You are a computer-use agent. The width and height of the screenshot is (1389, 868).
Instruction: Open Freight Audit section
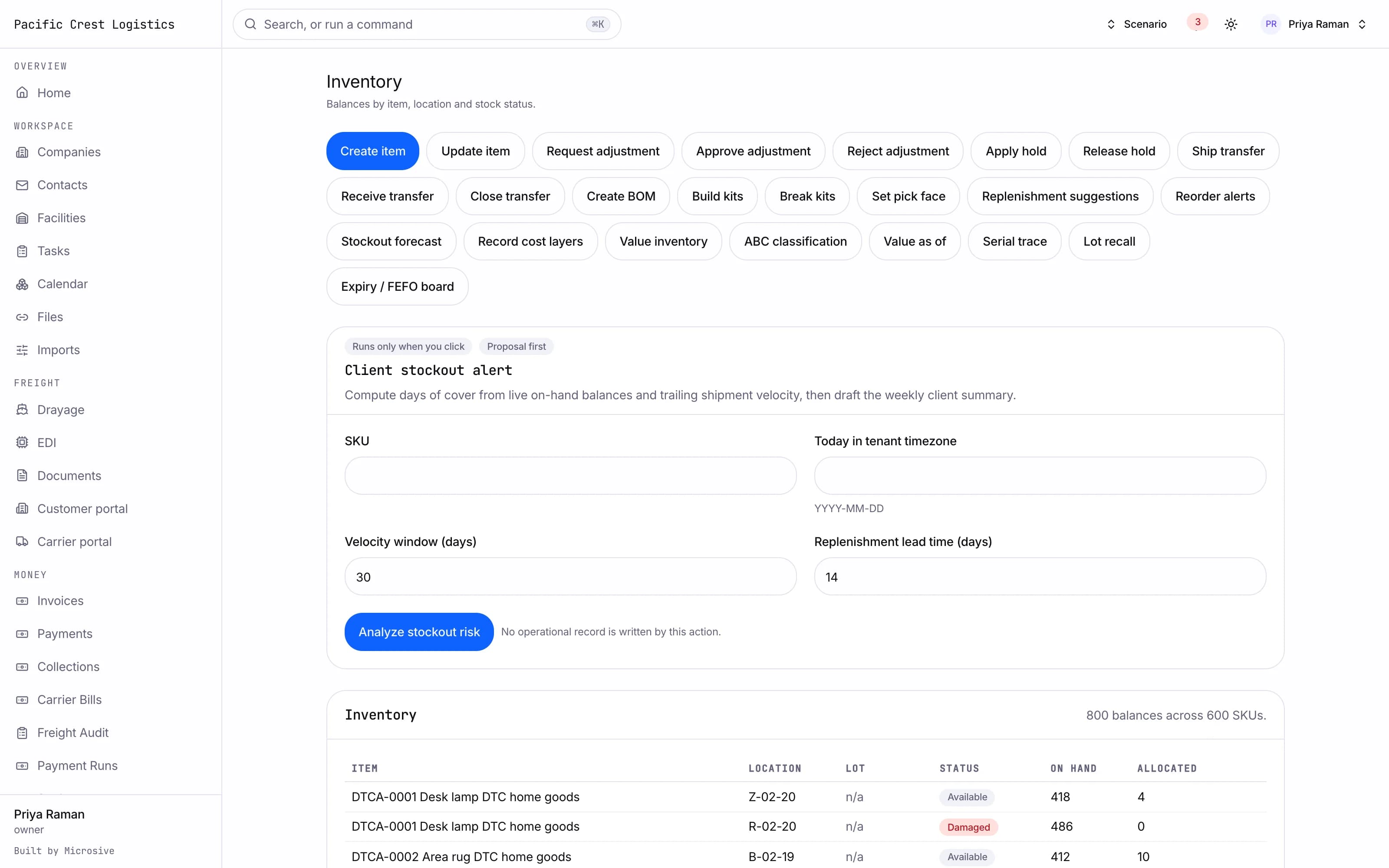click(72, 733)
